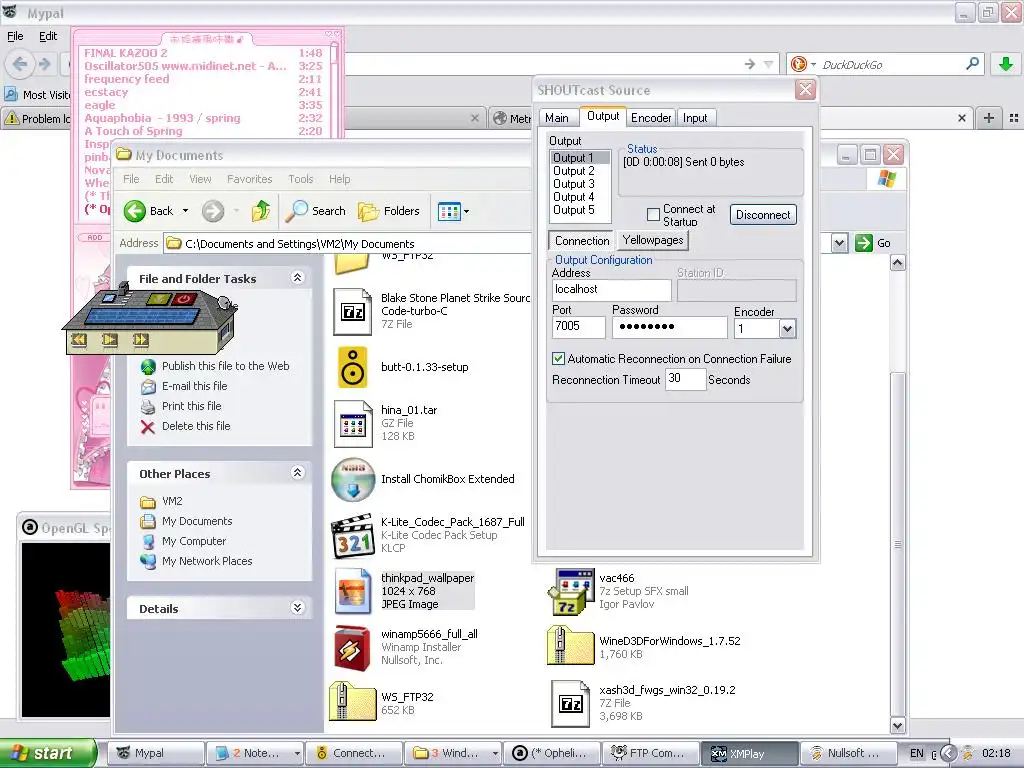Open Mypal search engine dropdown arrow

(813, 65)
